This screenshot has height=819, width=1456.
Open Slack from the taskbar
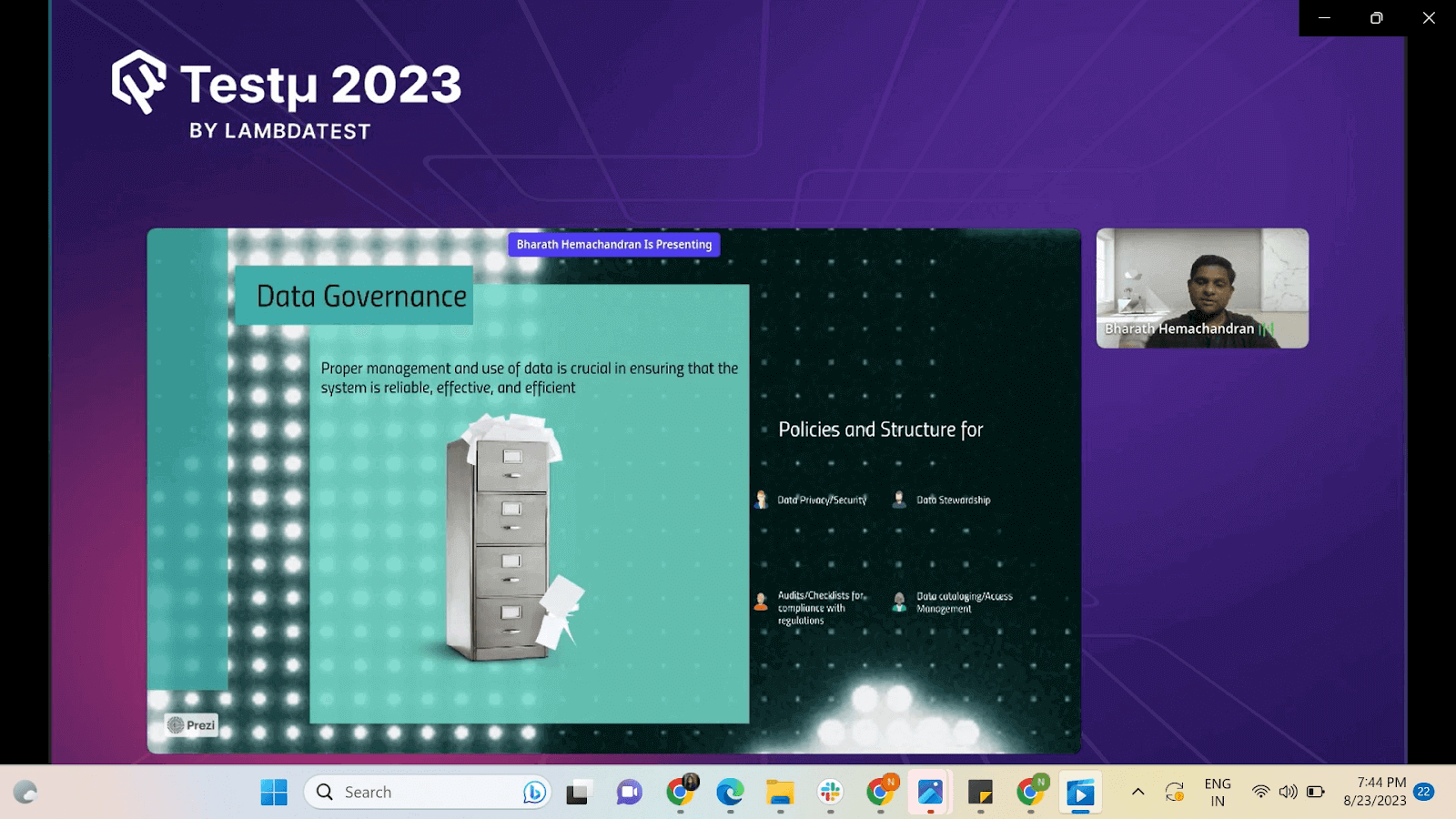coord(828,792)
